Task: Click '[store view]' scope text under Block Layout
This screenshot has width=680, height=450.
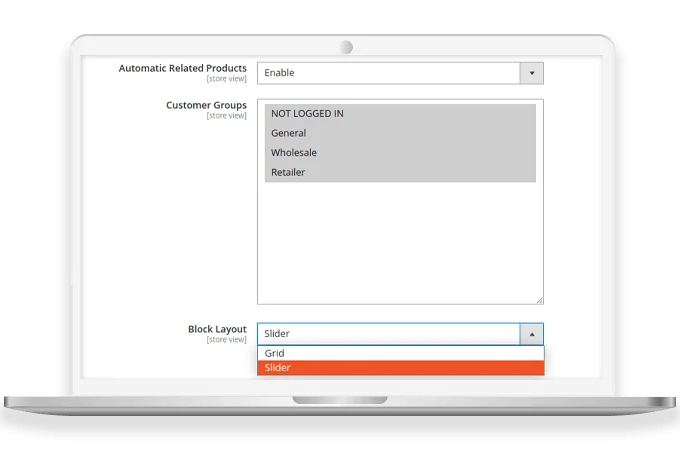Action: [x=226, y=340]
